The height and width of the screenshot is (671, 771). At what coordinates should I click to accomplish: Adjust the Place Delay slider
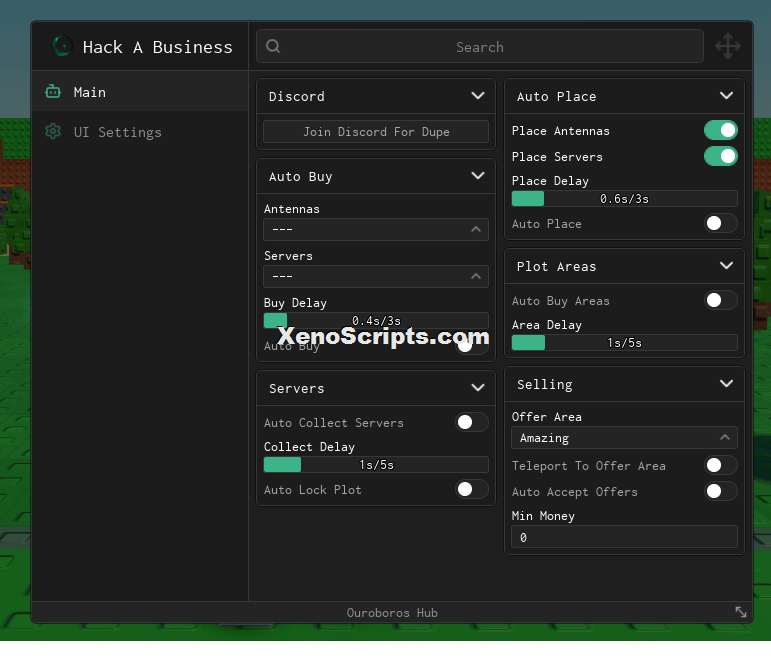[x=624, y=199]
